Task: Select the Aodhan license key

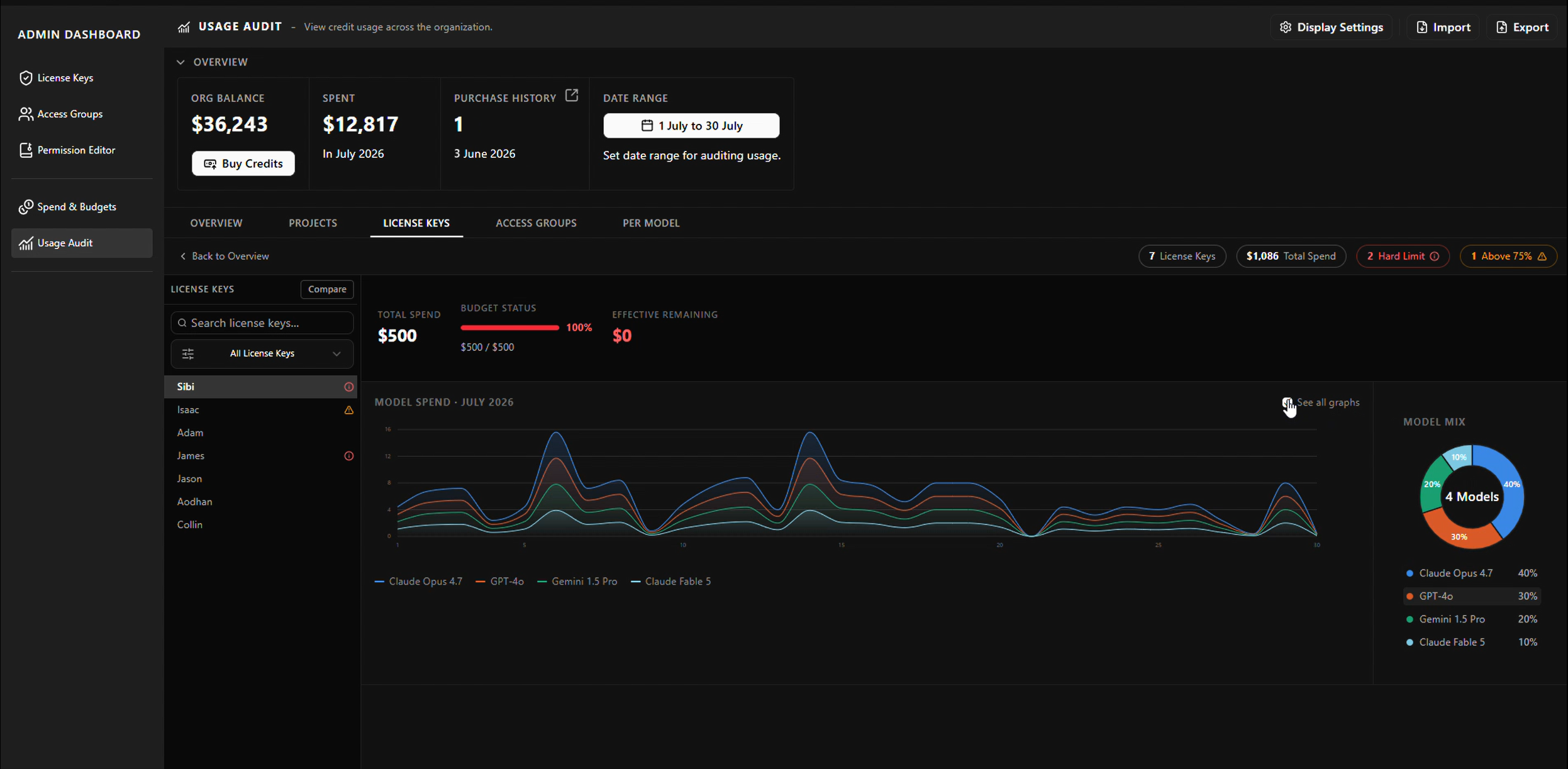Action: click(261, 502)
